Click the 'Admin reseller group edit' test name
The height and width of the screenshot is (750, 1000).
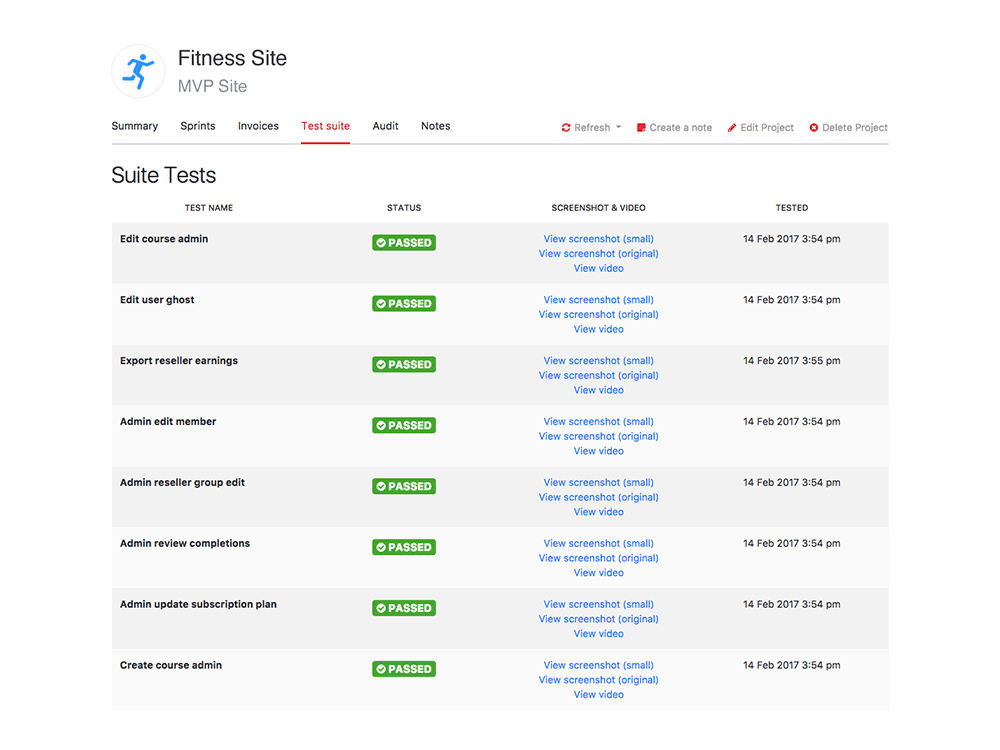pyautogui.click(x=182, y=483)
